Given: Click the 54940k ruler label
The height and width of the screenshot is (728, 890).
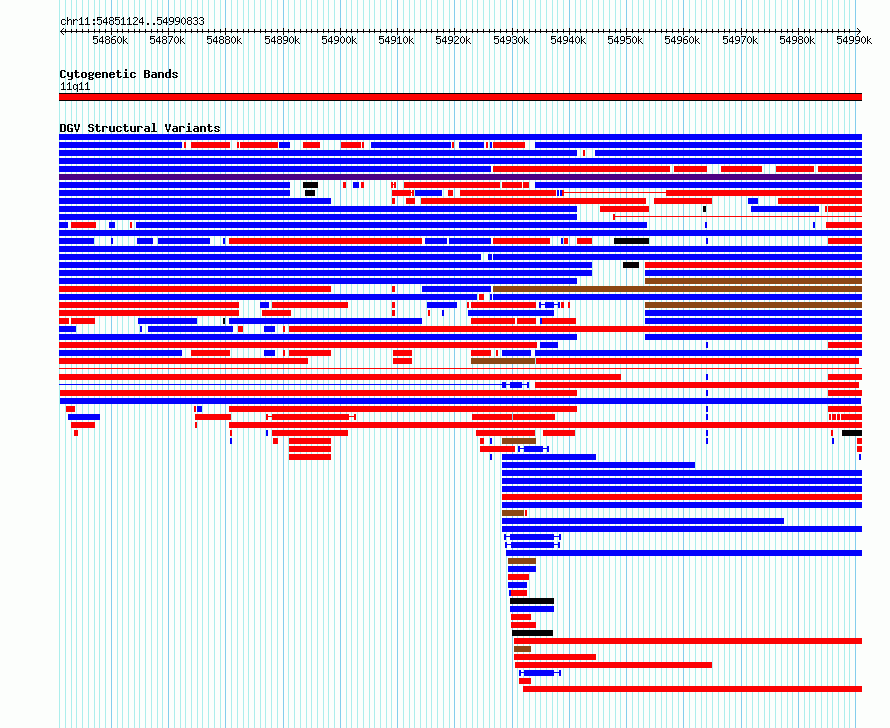Looking at the screenshot, I should (x=569, y=40).
